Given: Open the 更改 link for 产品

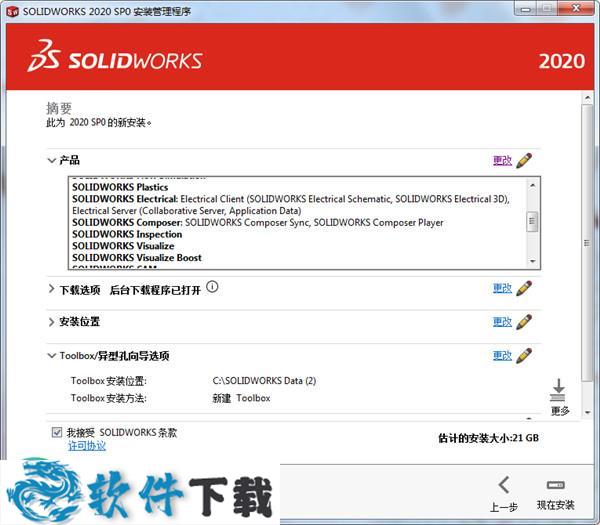Looking at the screenshot, I should pos(502,160).
